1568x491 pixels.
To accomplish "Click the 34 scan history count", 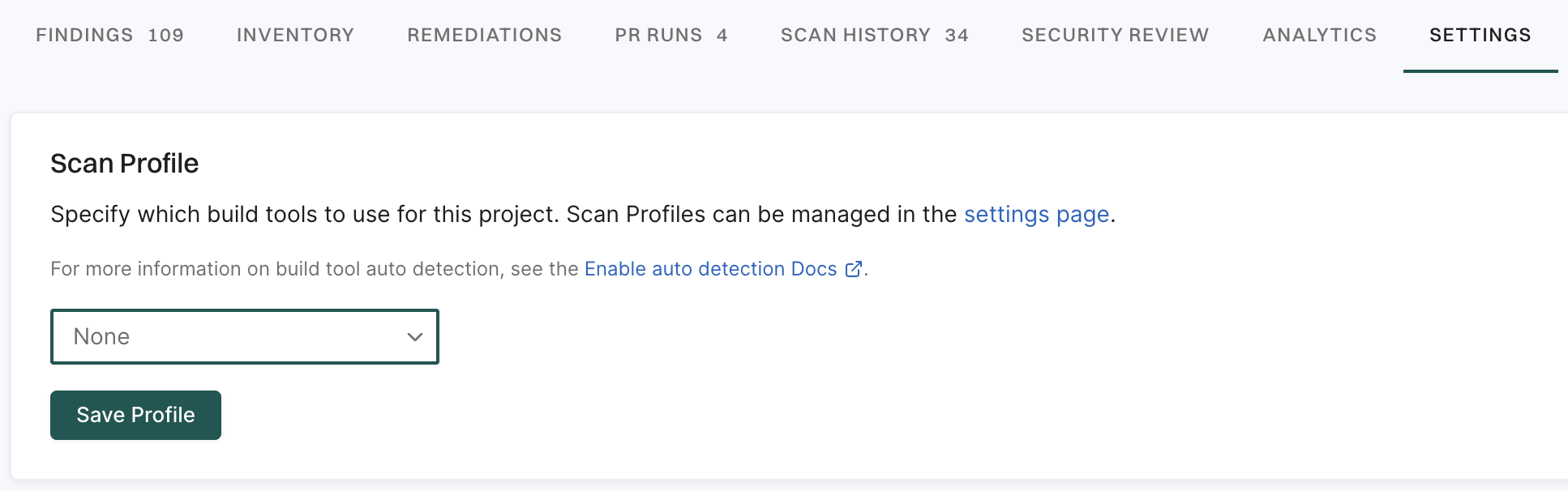I will point(958,35).
